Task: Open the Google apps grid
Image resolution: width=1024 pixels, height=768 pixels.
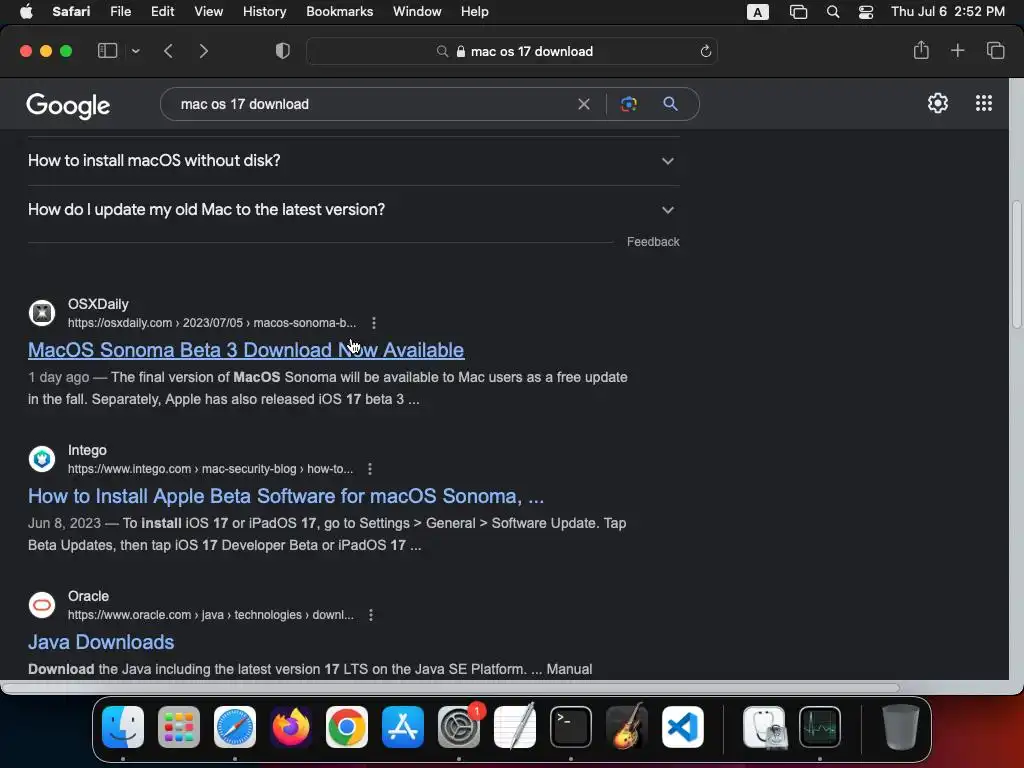Action: click(x=984, y=103)
